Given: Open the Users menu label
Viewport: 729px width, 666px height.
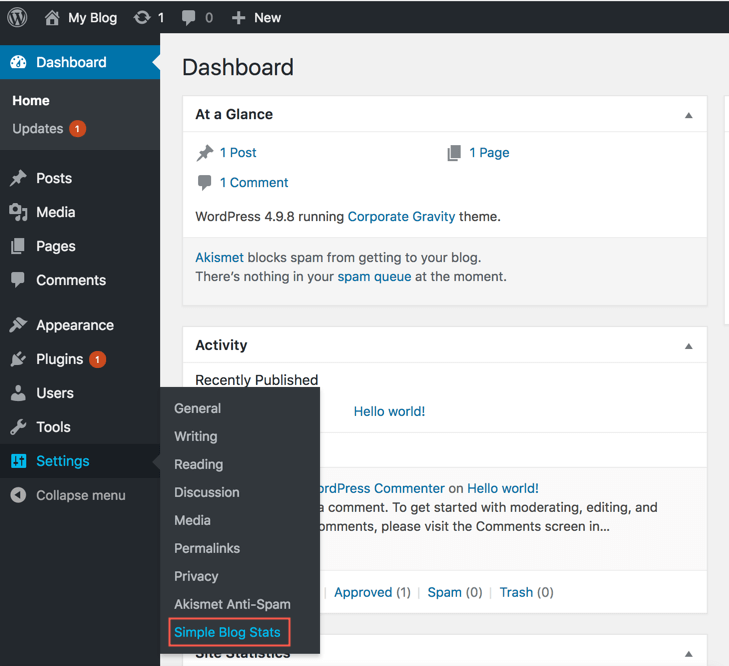Looking at the screenshot, I should pyautogui.click(x=55, y=393).
